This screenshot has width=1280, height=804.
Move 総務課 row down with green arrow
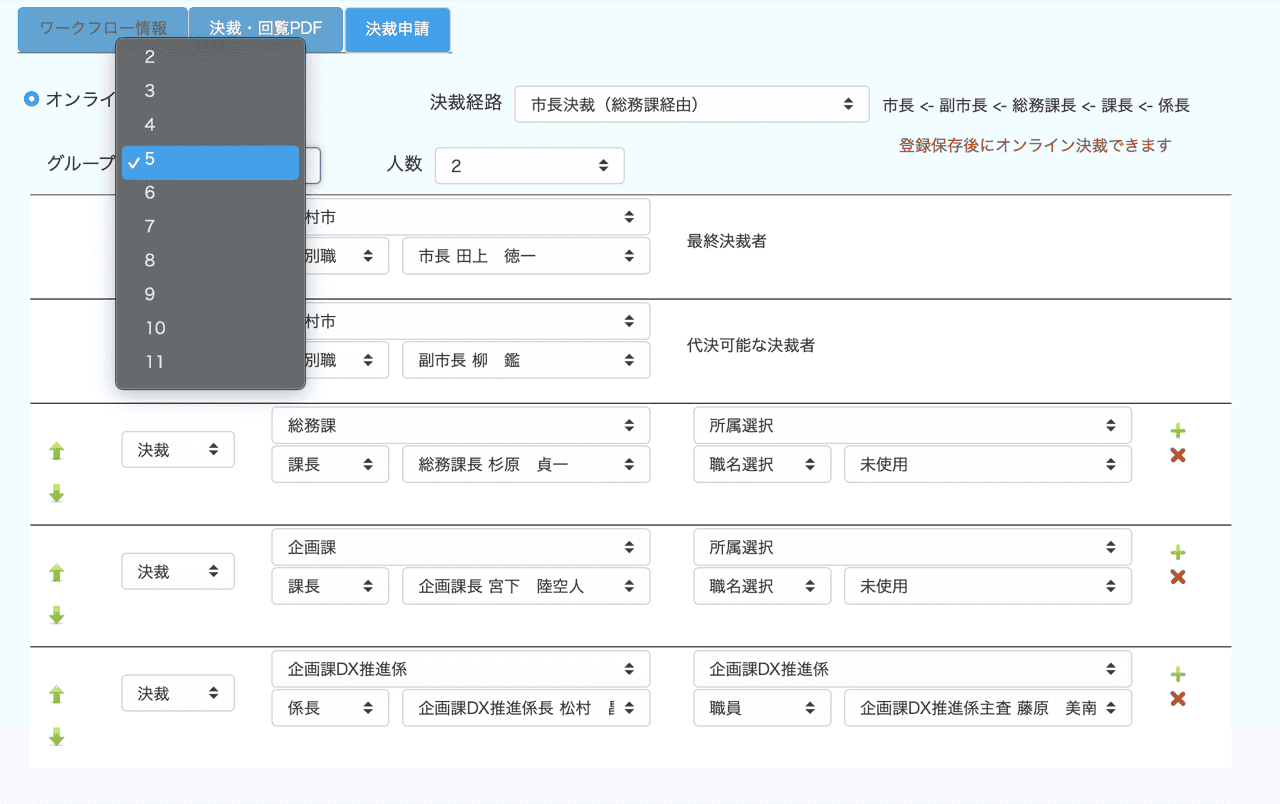click(x=57, y=493)
